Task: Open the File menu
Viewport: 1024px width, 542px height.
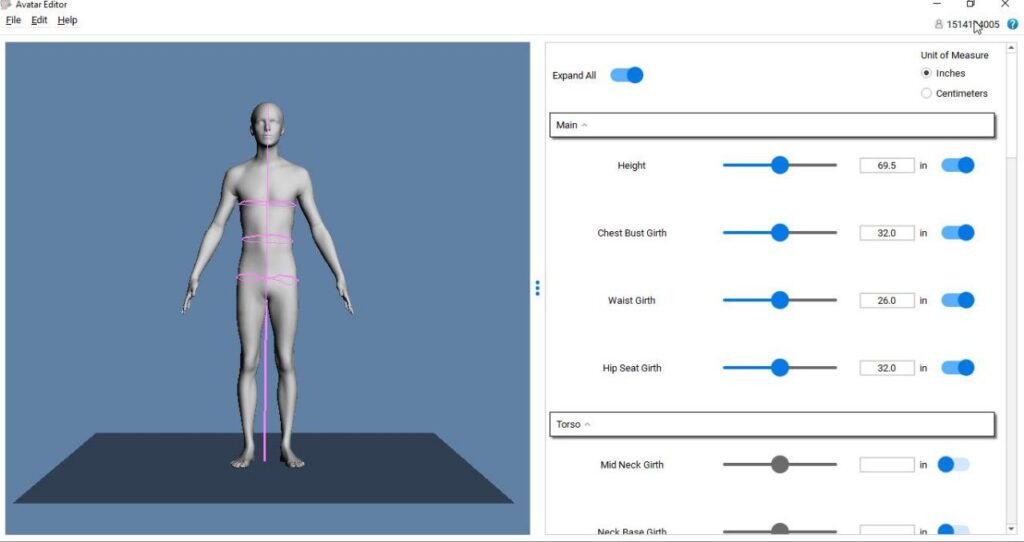Action: (13, 20)
